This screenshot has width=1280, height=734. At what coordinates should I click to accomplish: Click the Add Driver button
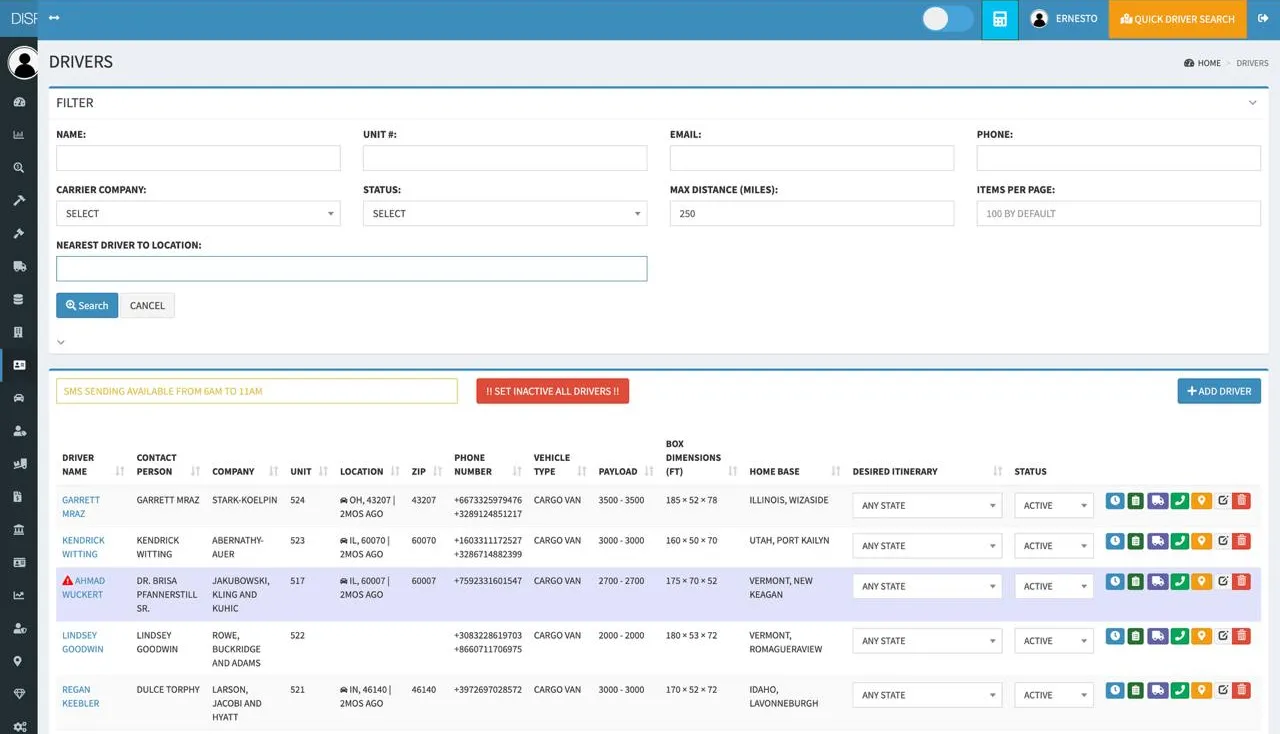tap(1219, 391)
